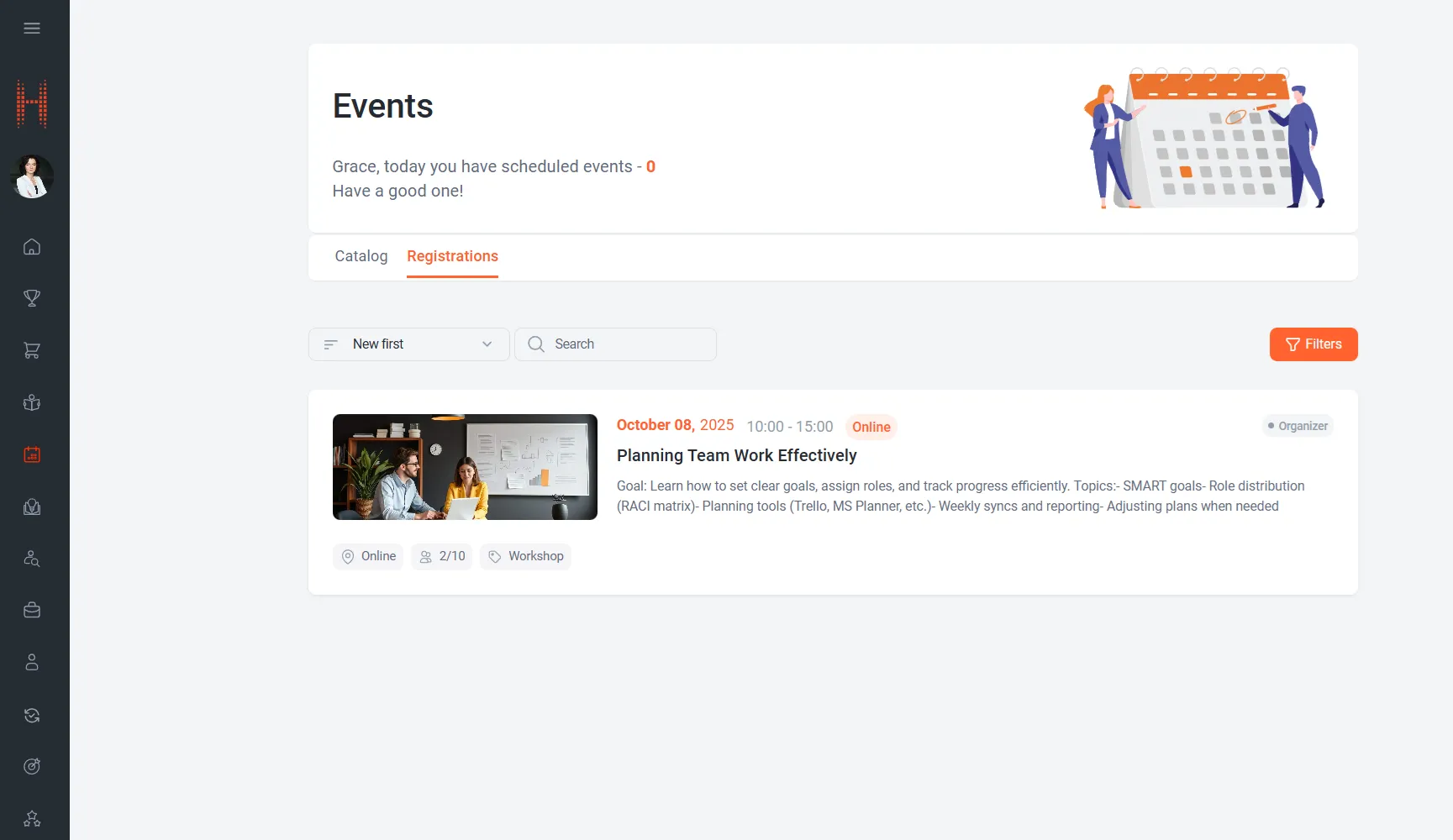
Task: Click the Organizer badge
Action: tap(1298, 426)
